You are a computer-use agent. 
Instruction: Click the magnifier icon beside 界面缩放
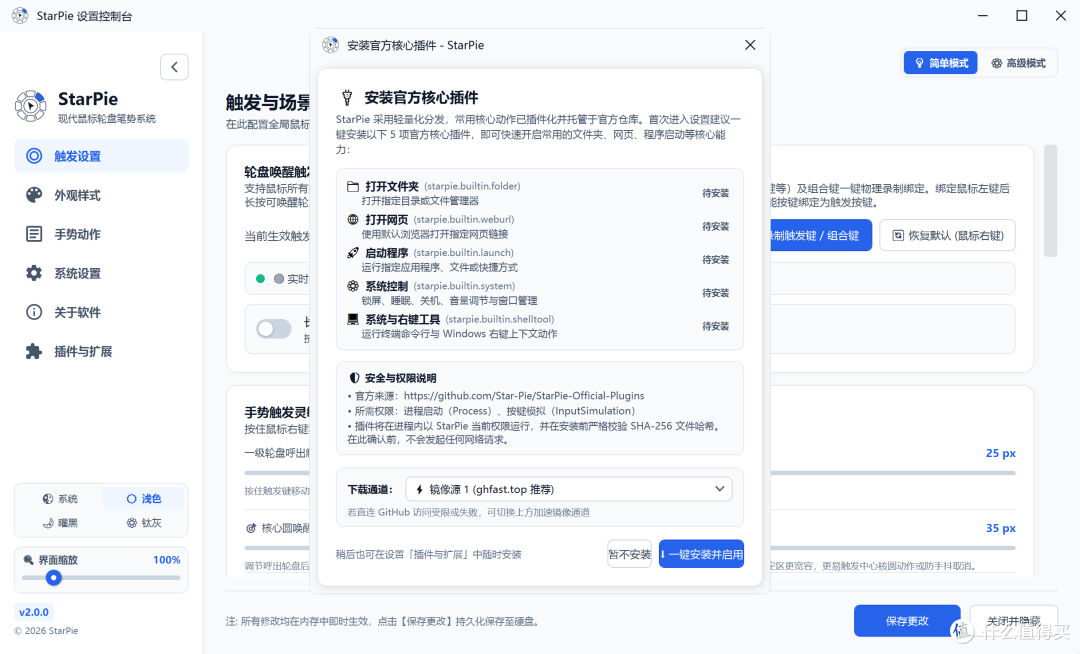pos(28,560)
